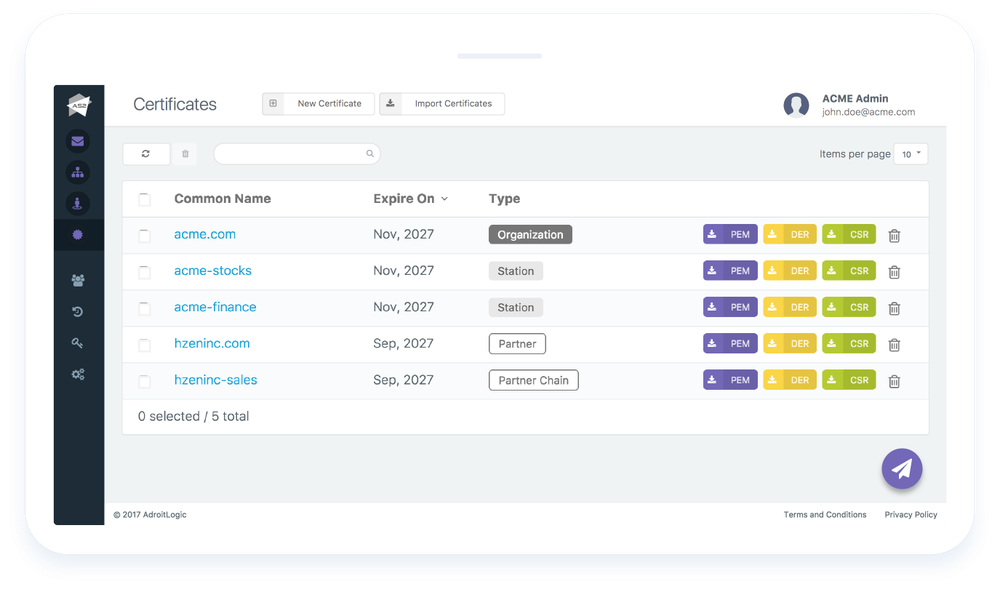The width and height of the screenshot is (1000, 592).
Task: Open the messages envelope sidebar icon
Action: 77,141
